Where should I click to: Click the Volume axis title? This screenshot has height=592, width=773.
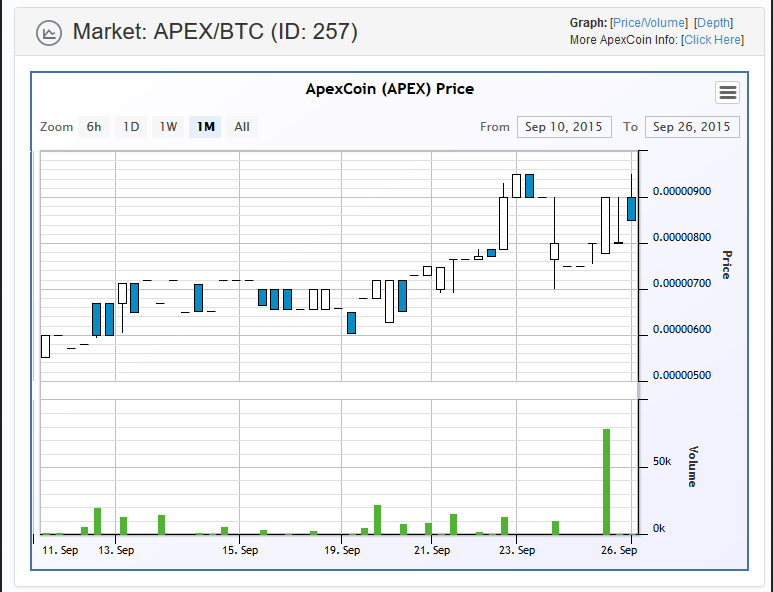[x=693, y=466]
